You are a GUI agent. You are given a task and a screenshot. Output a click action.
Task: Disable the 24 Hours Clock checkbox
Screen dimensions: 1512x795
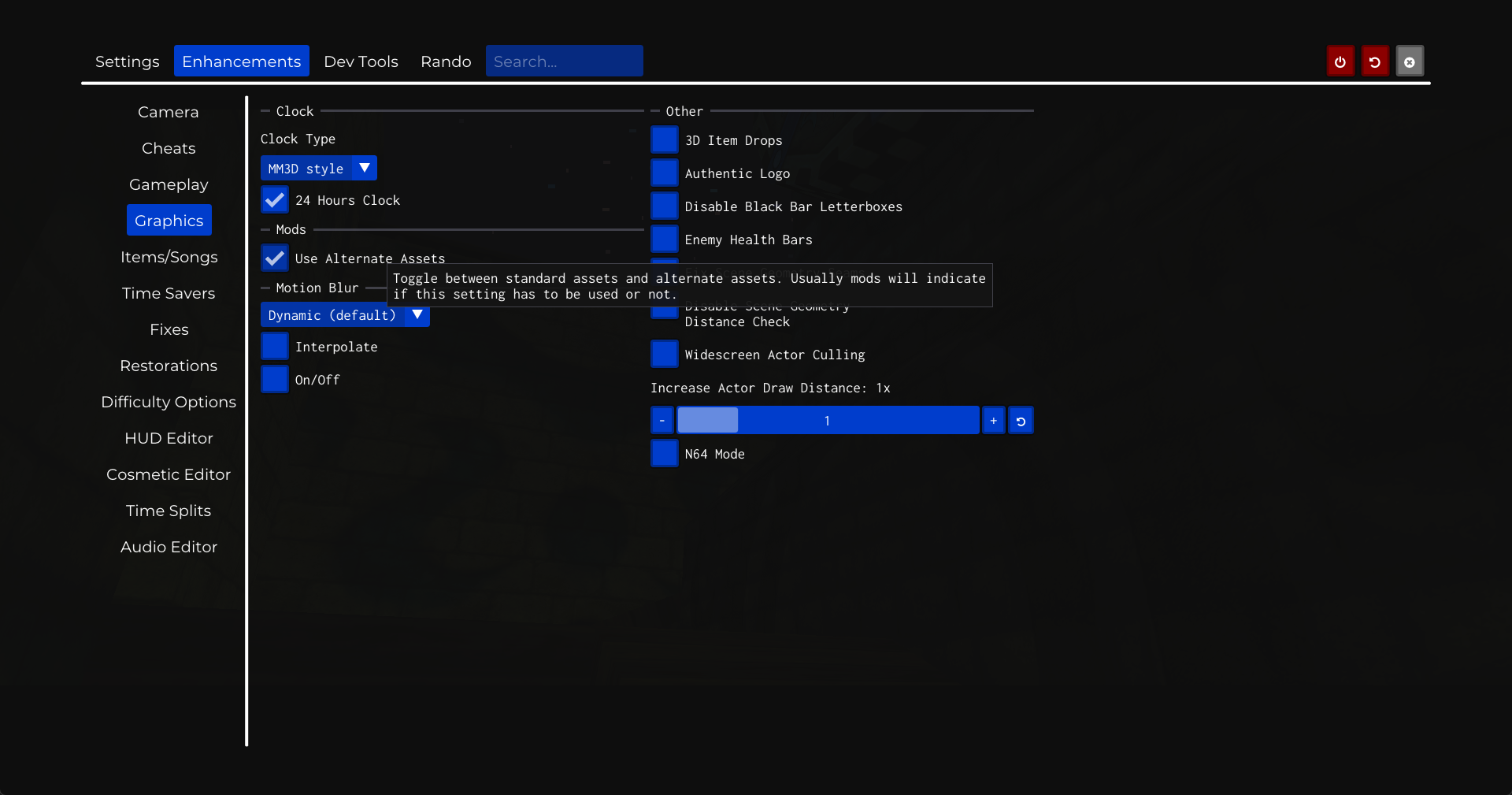(x=275, y=200)
